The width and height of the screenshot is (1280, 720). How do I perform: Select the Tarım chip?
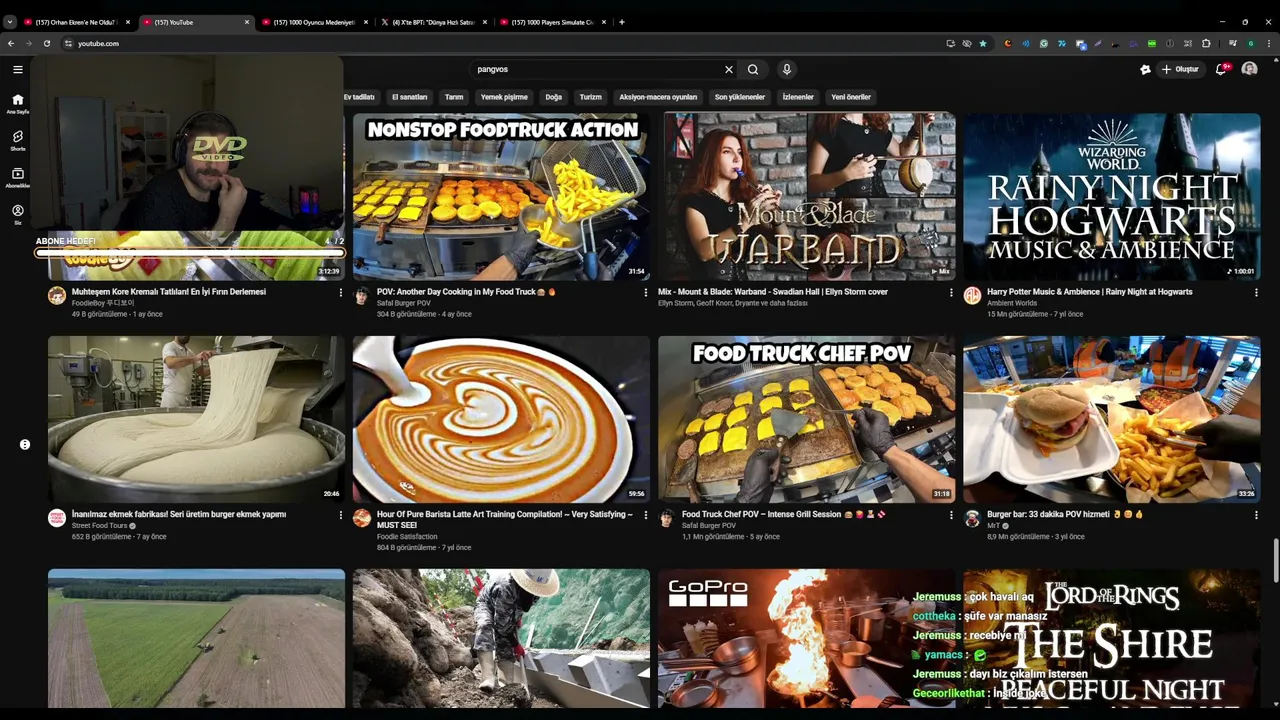[x=454, y=97]
